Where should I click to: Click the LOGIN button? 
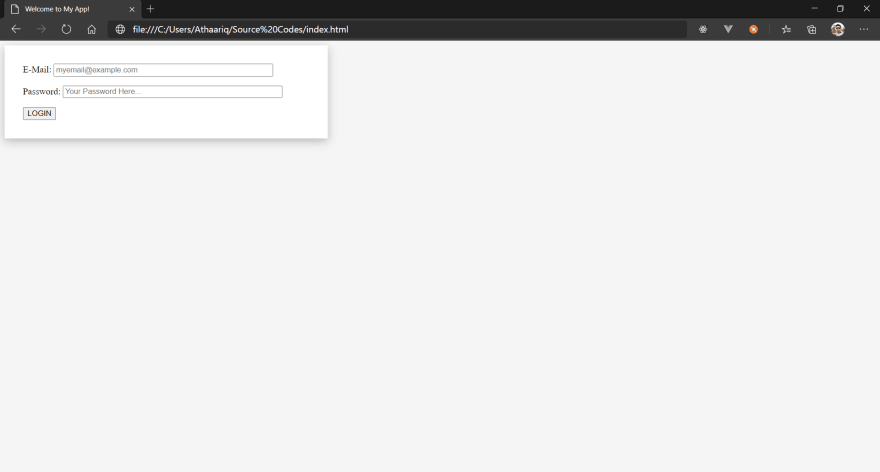coord(39,113)
